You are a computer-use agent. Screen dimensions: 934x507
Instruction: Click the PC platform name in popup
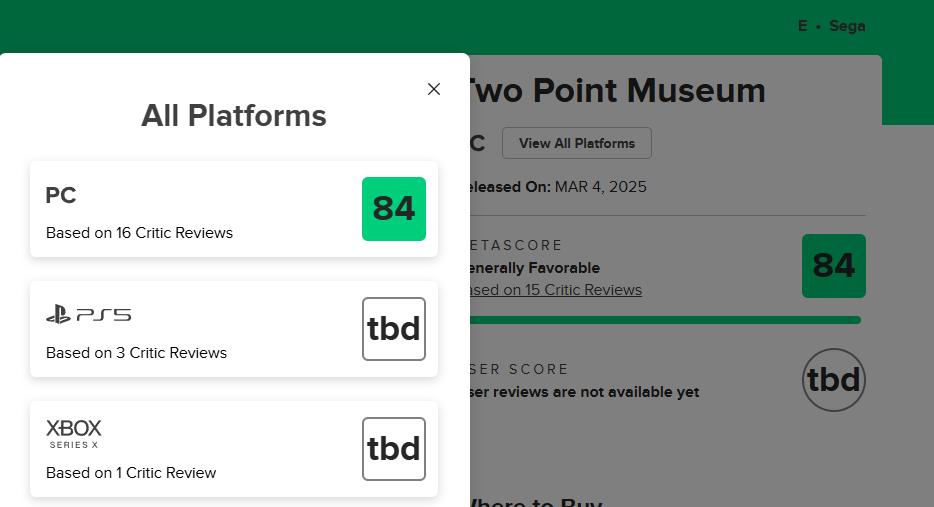61,196
